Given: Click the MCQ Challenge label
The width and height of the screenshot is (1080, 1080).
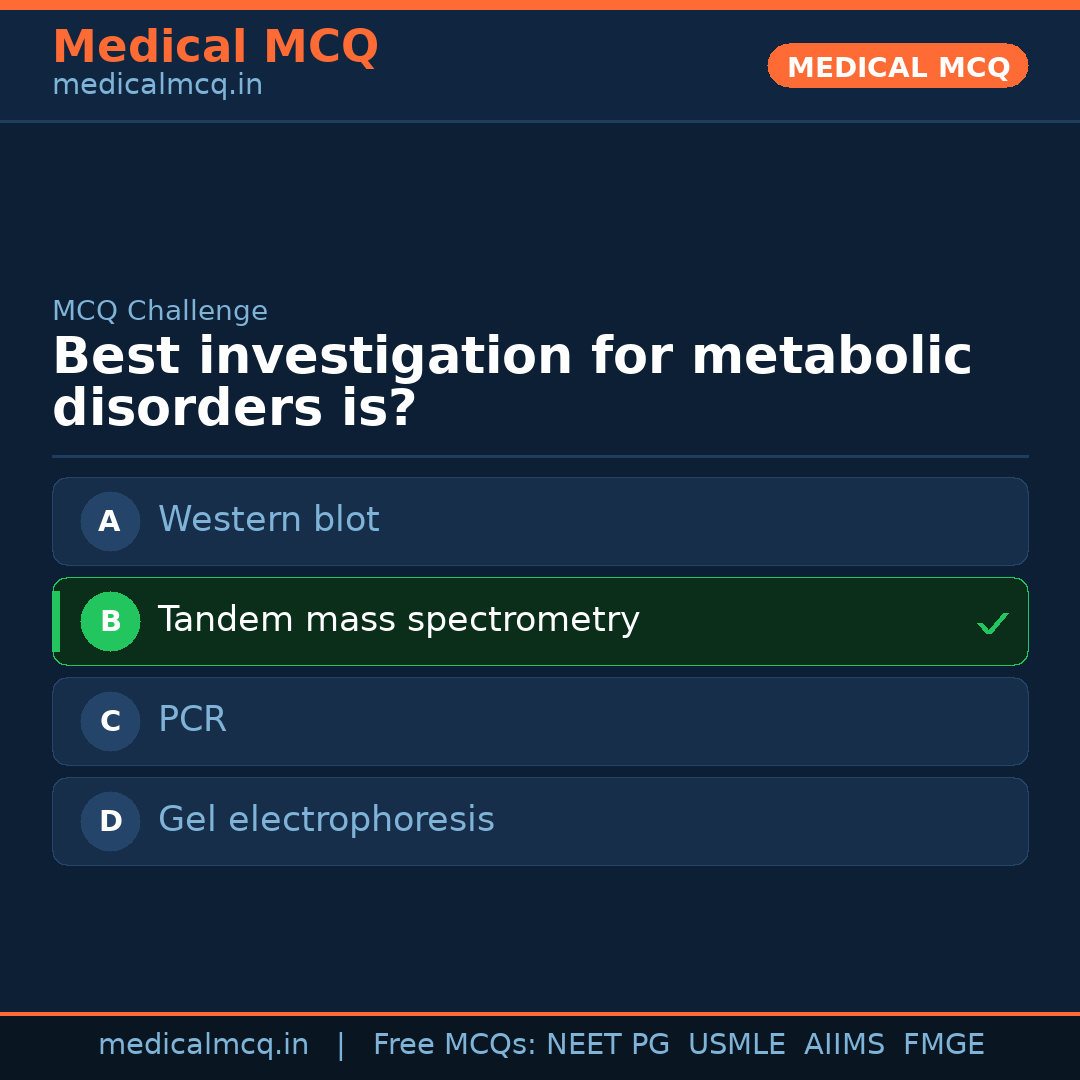Looking at the screenshot, I should [x=159, y=311].
